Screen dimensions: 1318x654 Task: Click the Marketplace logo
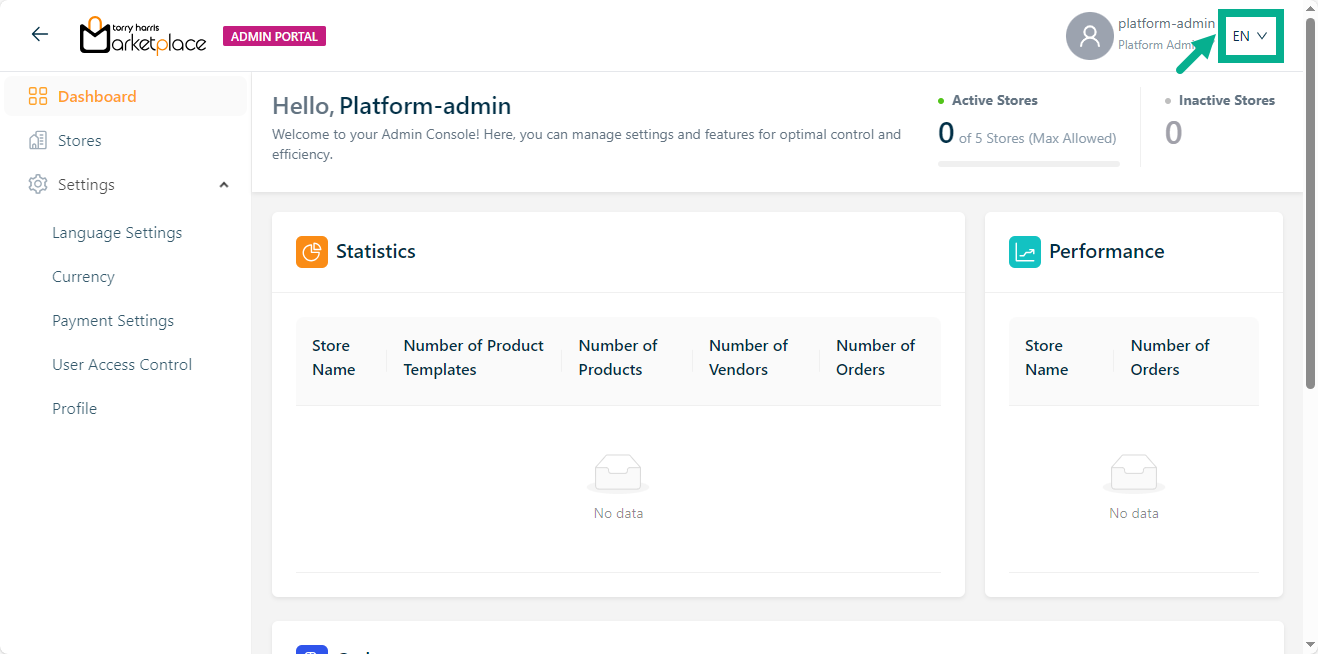pos(143,36)
